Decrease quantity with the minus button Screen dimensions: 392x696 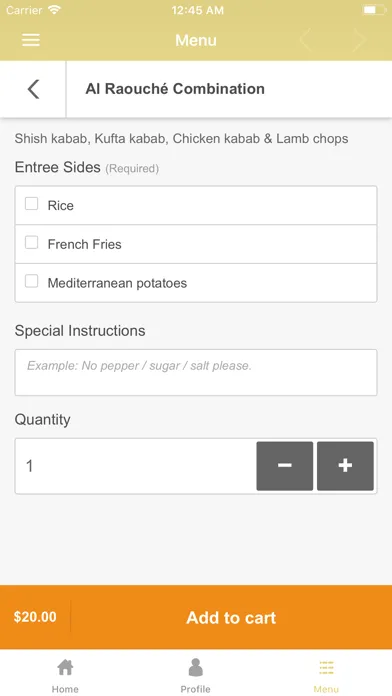pyautogui.click(x=285, y=466)
